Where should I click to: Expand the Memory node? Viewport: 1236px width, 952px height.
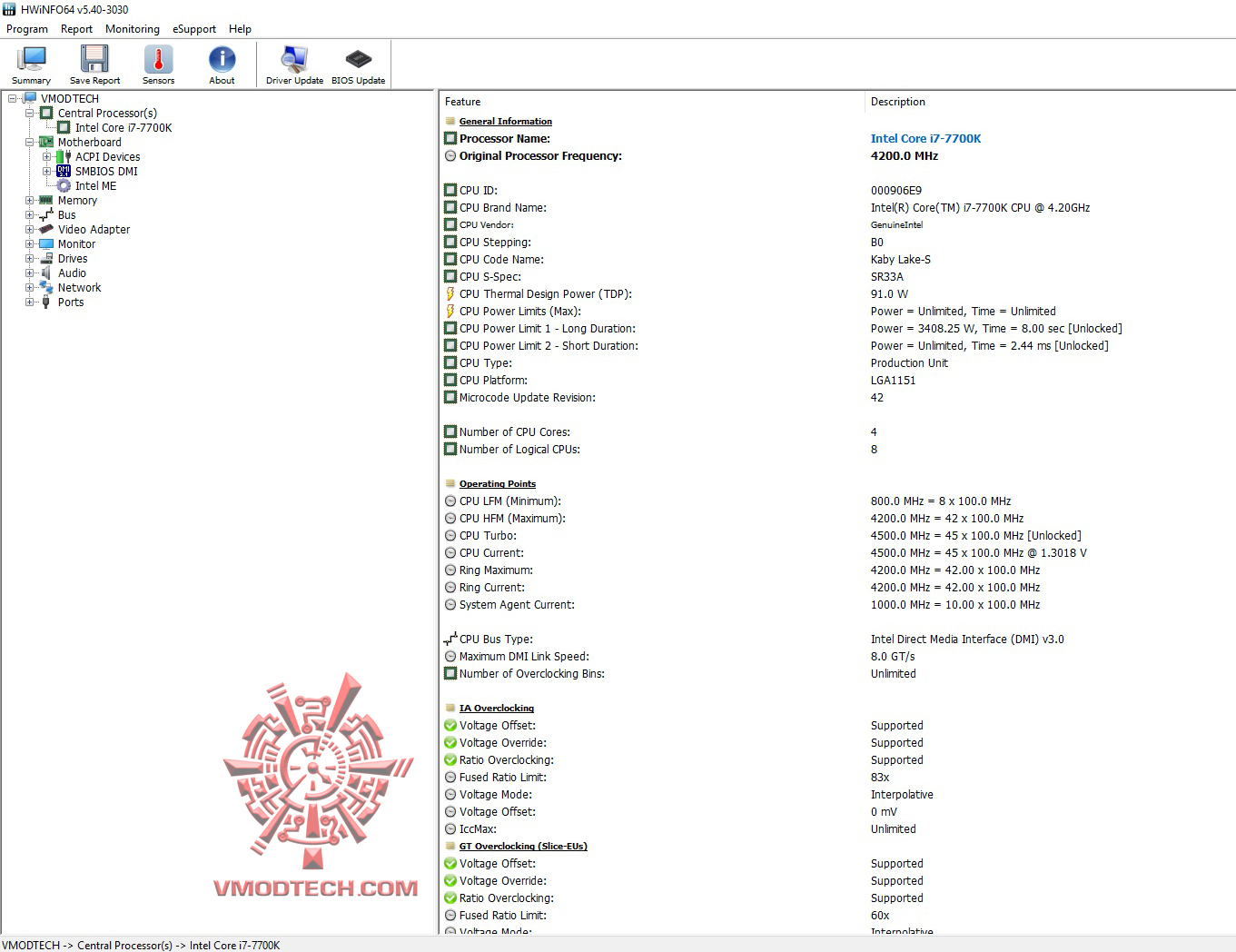[x=29, y=200]
